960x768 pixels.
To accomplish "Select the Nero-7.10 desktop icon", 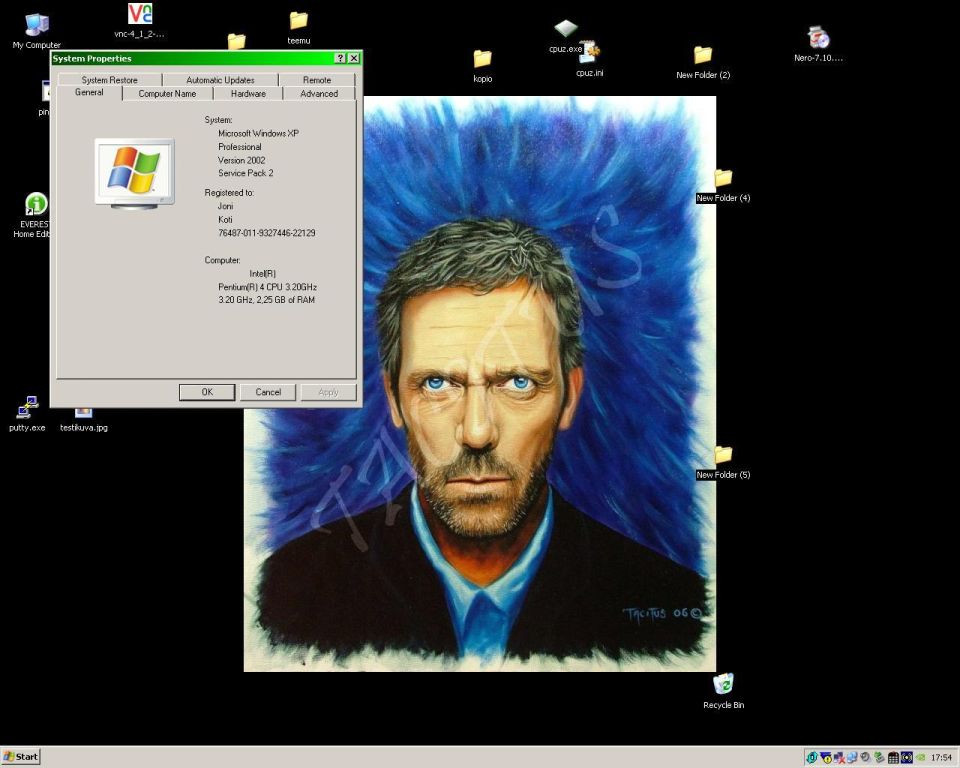I will (x=819, y=38).
